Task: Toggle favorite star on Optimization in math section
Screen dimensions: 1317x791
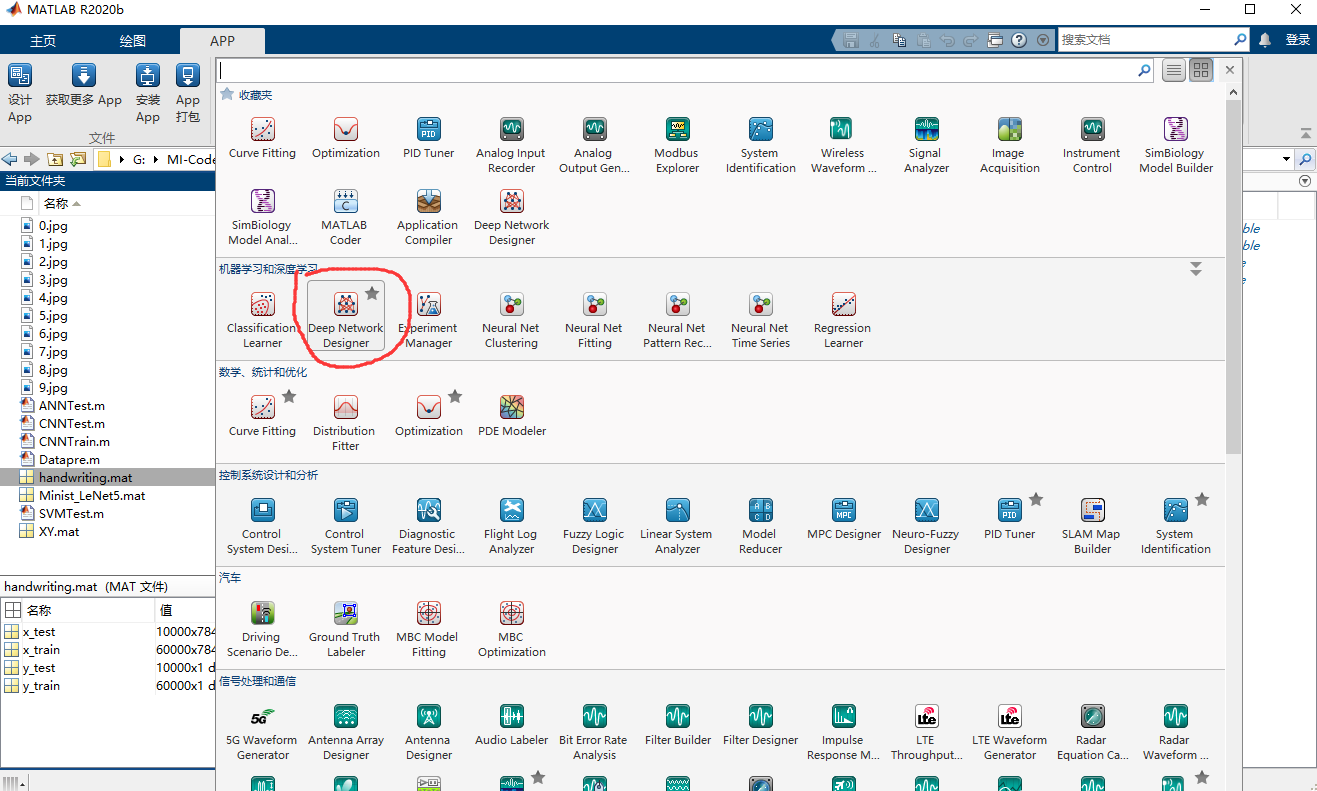Action: pyautogui.click(x=455, y=396)
